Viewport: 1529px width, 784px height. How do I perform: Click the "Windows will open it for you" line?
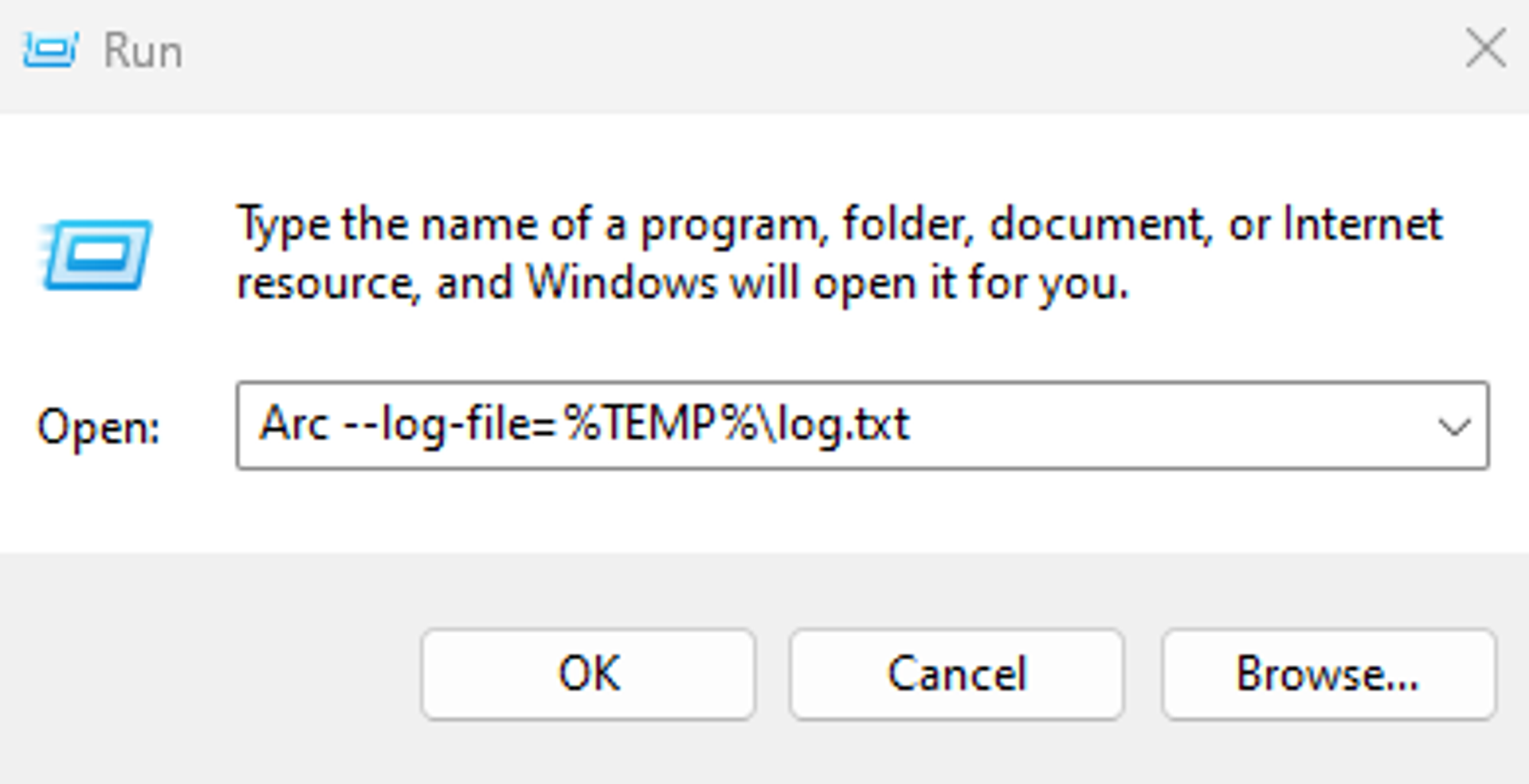coord(827,283)
